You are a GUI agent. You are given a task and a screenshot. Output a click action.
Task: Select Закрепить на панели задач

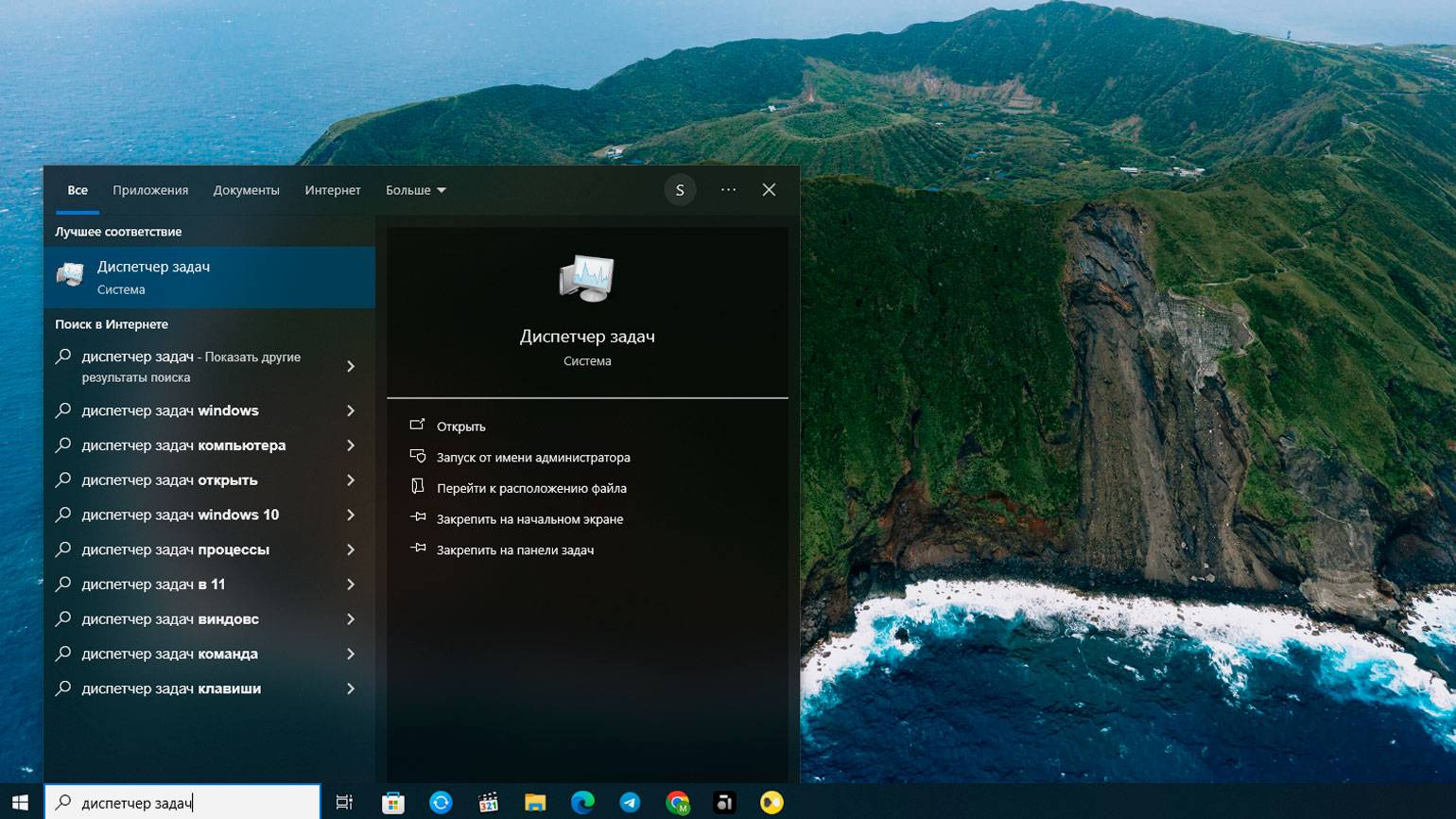(x=514, y=550)
